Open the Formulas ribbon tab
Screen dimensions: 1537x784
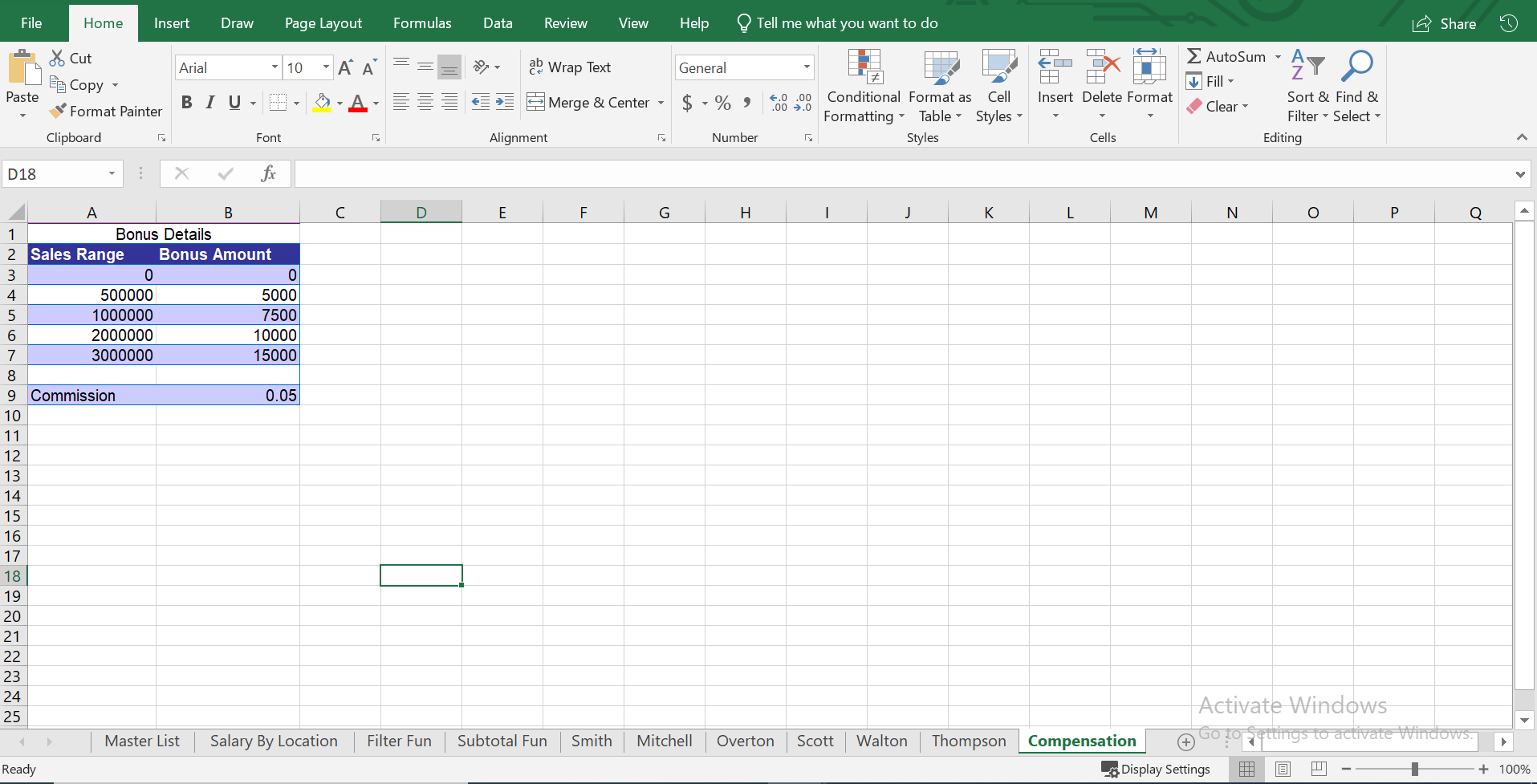coord(422,23)
